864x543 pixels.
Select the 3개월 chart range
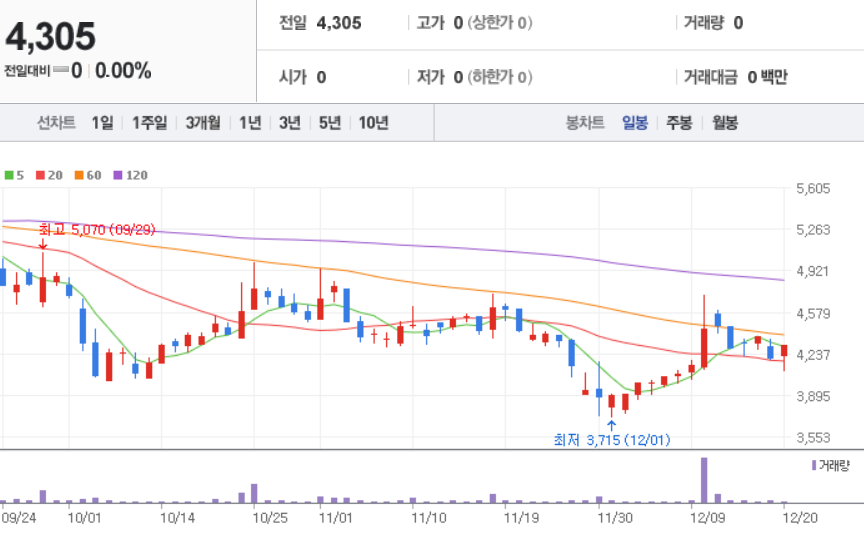click(203, 122)
